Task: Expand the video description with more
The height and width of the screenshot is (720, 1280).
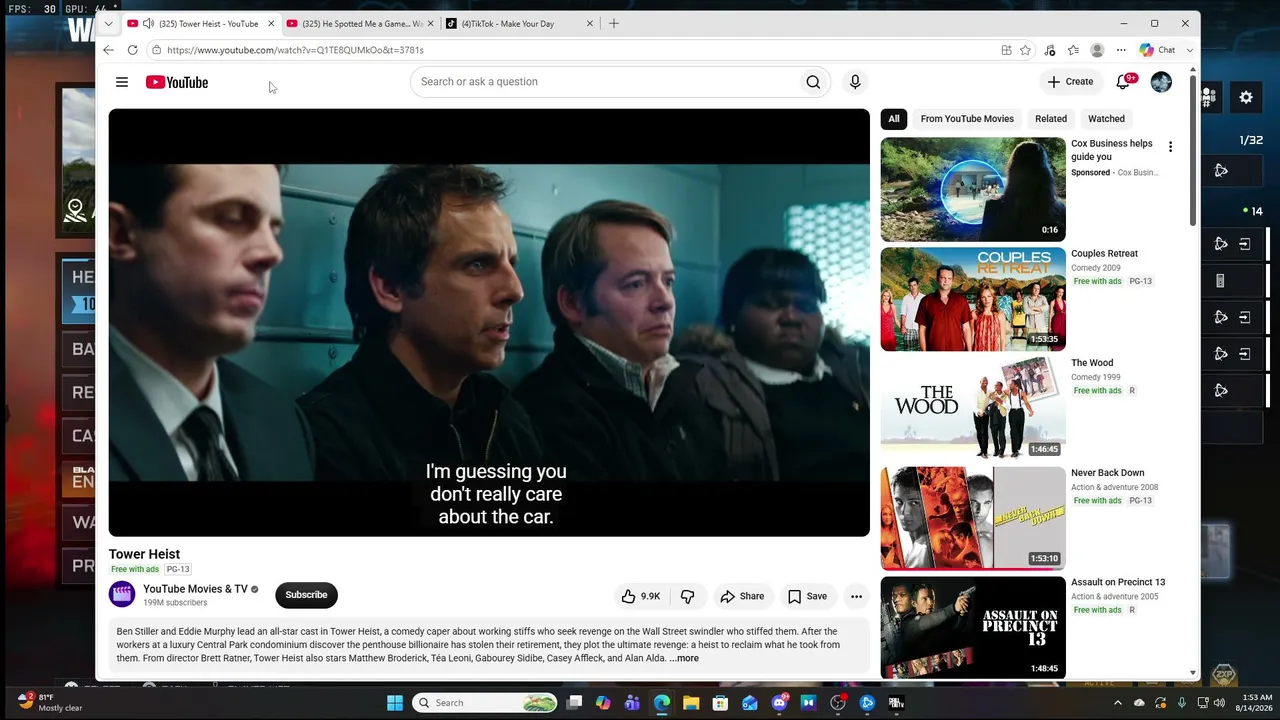Action: [x=684, y=658]
